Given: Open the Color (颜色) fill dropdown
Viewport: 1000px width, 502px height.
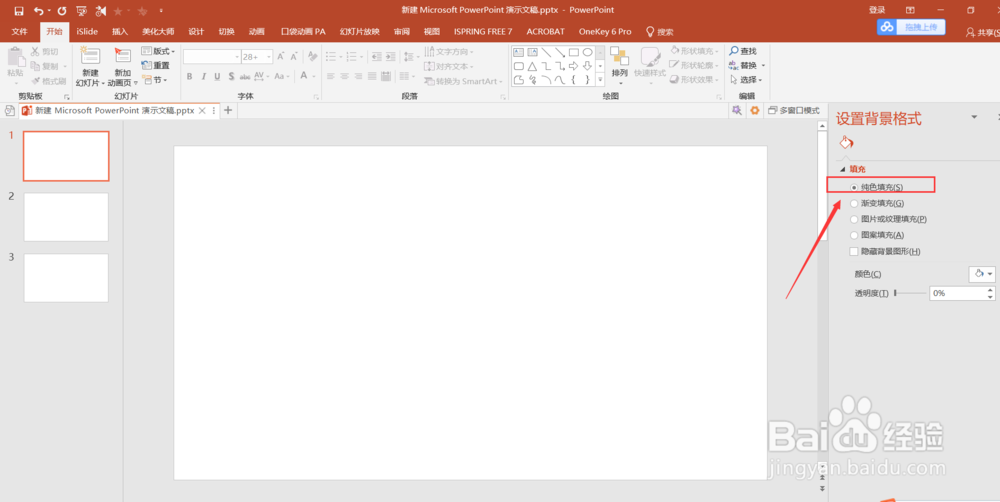Looking at the screenshot, I should (982, 274).
